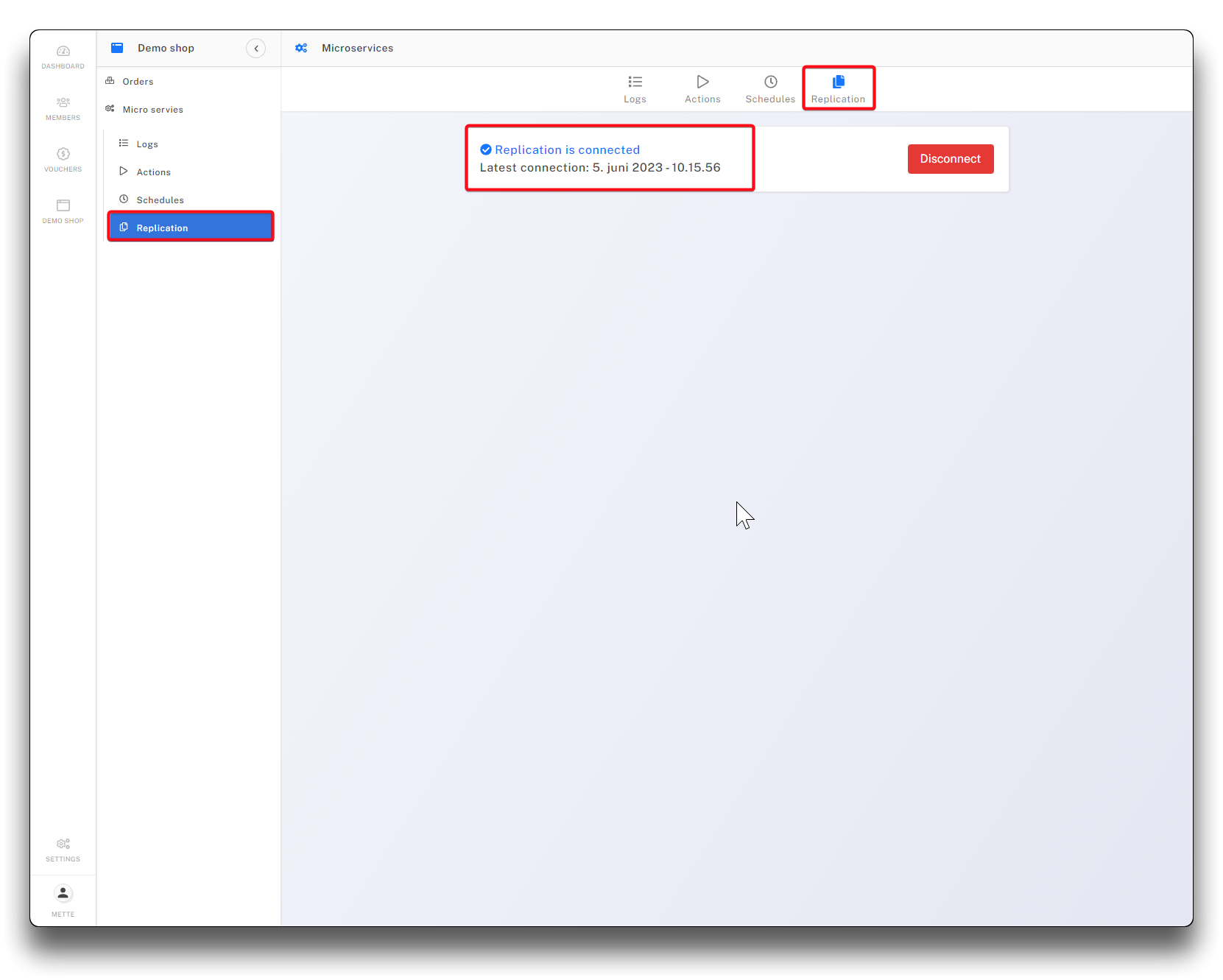This screenshot has width=1223, height=980.
Task: Open Logs in the sidebar submenu
Action: coord(147,144)
